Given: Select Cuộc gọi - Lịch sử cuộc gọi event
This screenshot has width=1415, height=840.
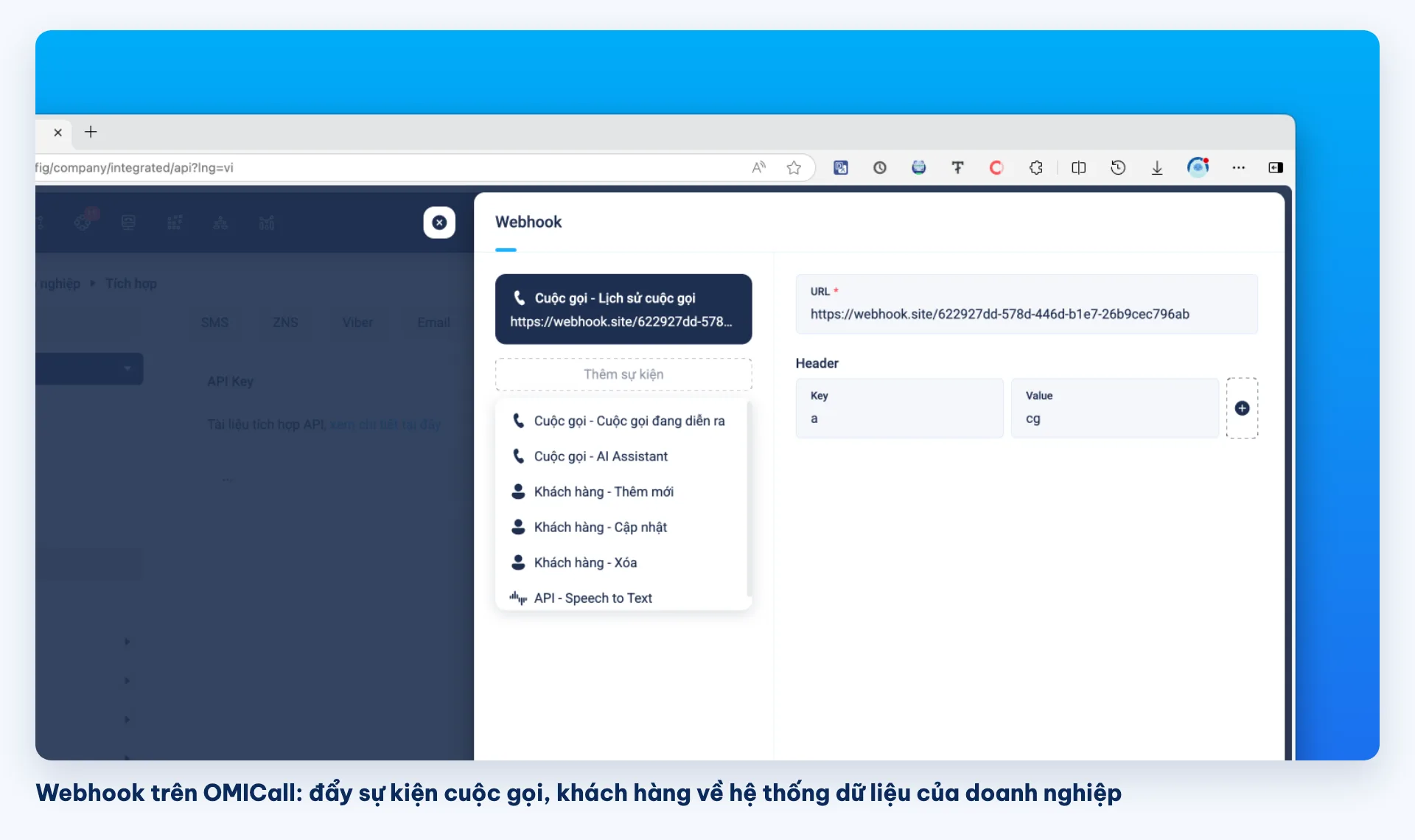Looking at the screenshot, I should pyautogui.click(x=623, y=309).
